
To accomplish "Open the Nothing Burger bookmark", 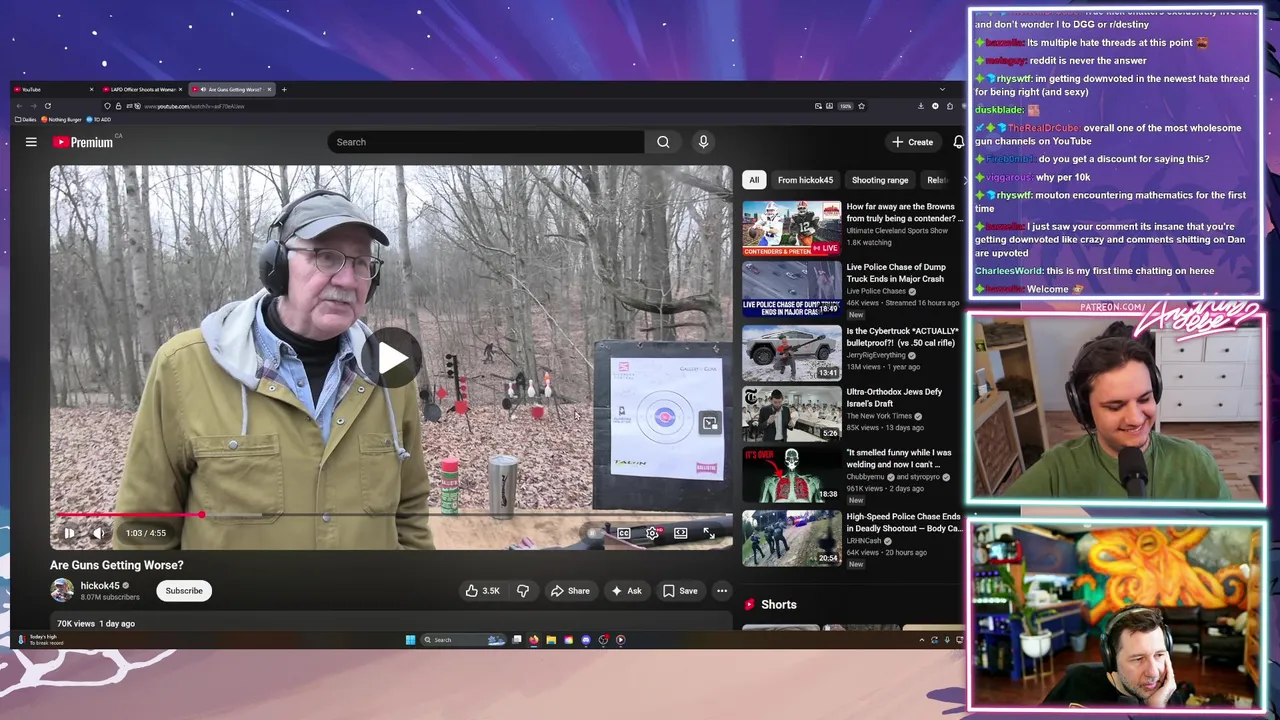I will coord(62,119).
